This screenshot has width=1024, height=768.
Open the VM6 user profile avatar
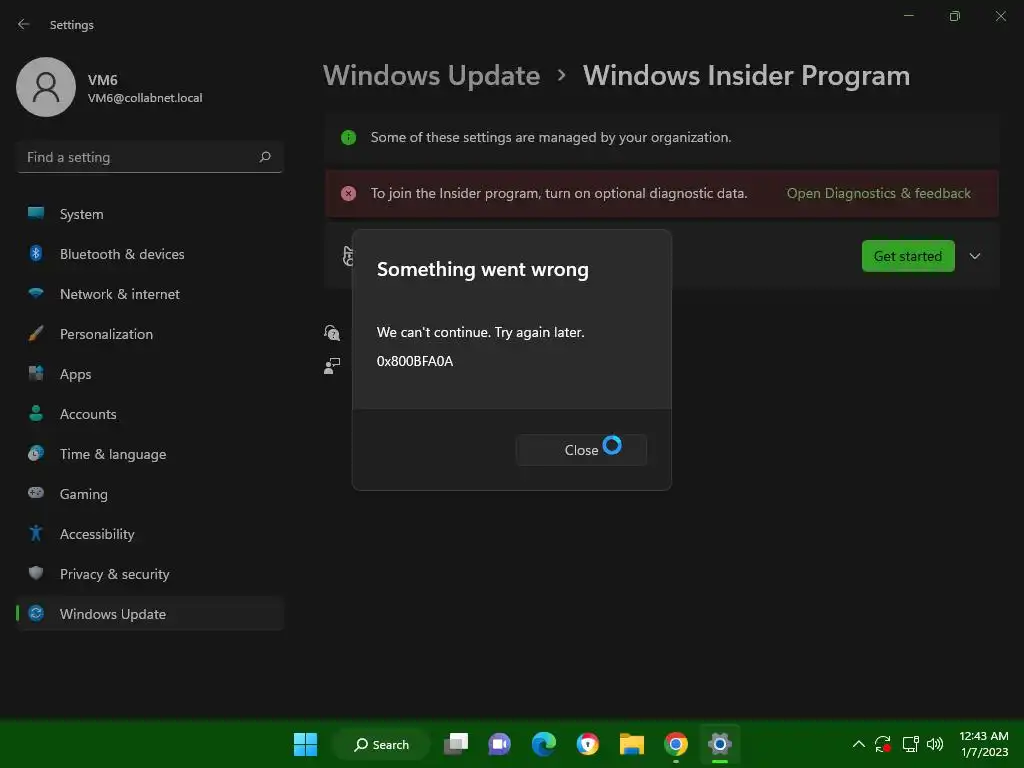(x=46, y=87)
